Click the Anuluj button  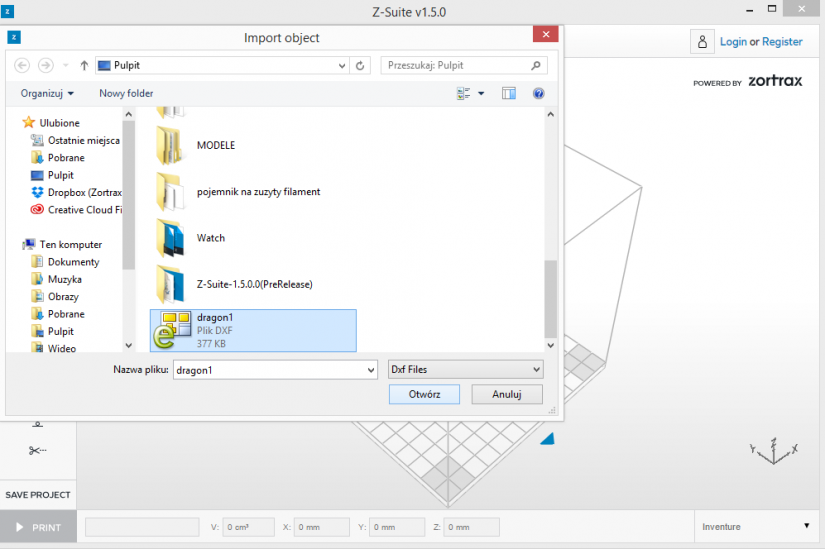[507, 394]
